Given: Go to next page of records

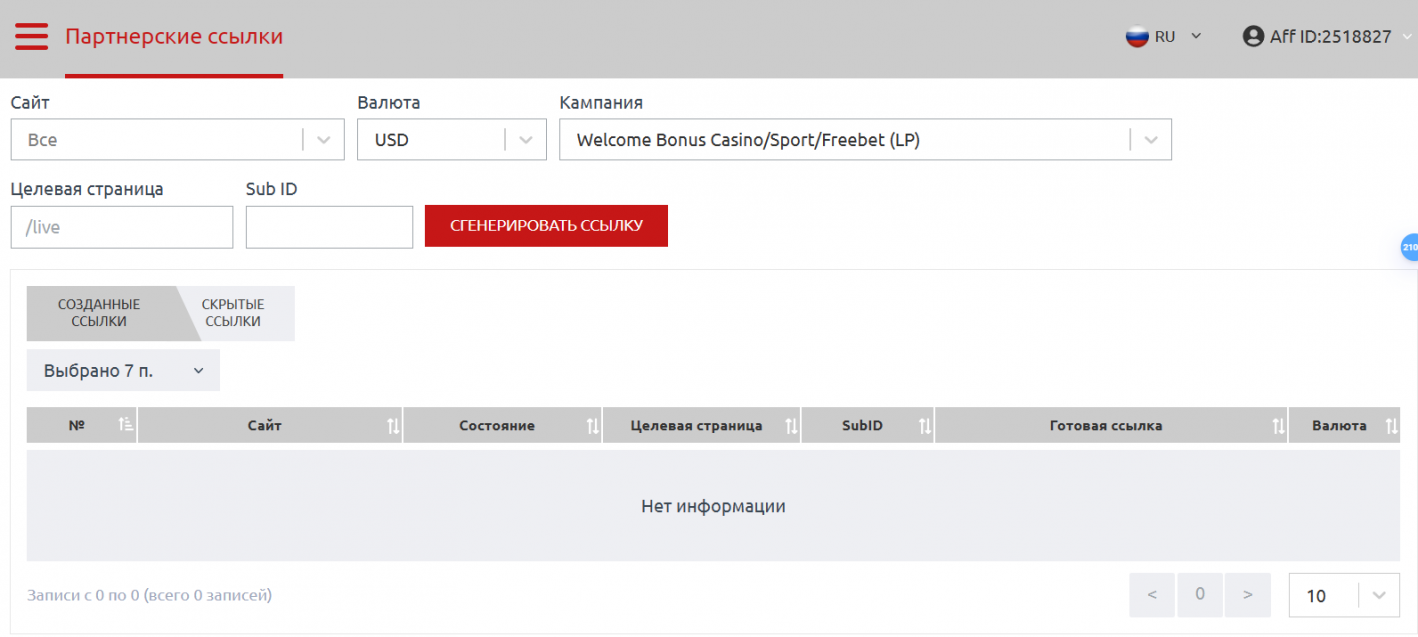Looking at the screenshot, I should click(x=1247, y=595).
